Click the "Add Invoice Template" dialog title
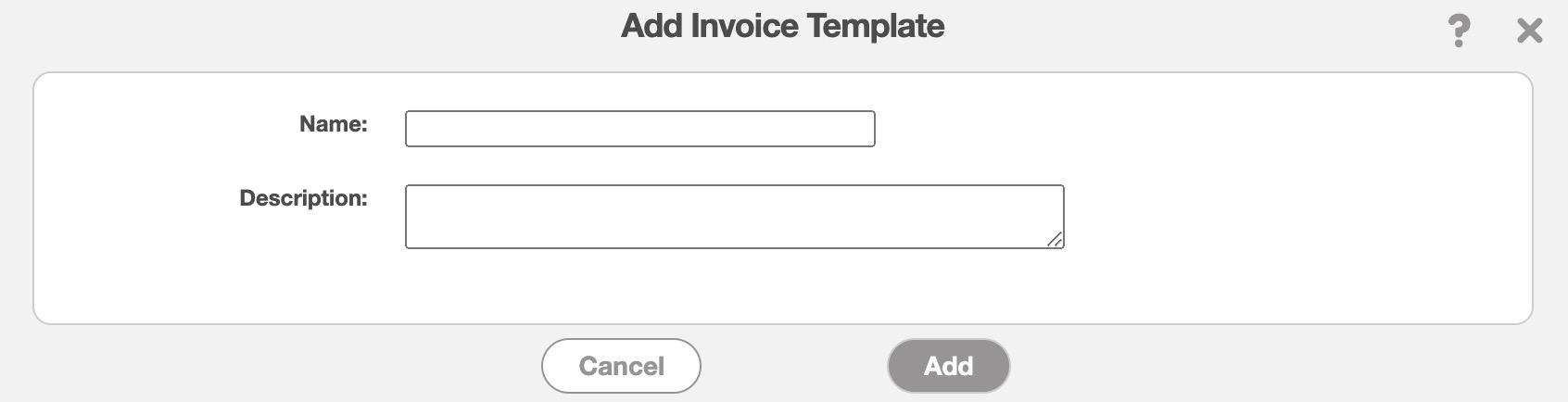Image resolution: width=1568 pixels, height=402 pixels. click(782, 26)
